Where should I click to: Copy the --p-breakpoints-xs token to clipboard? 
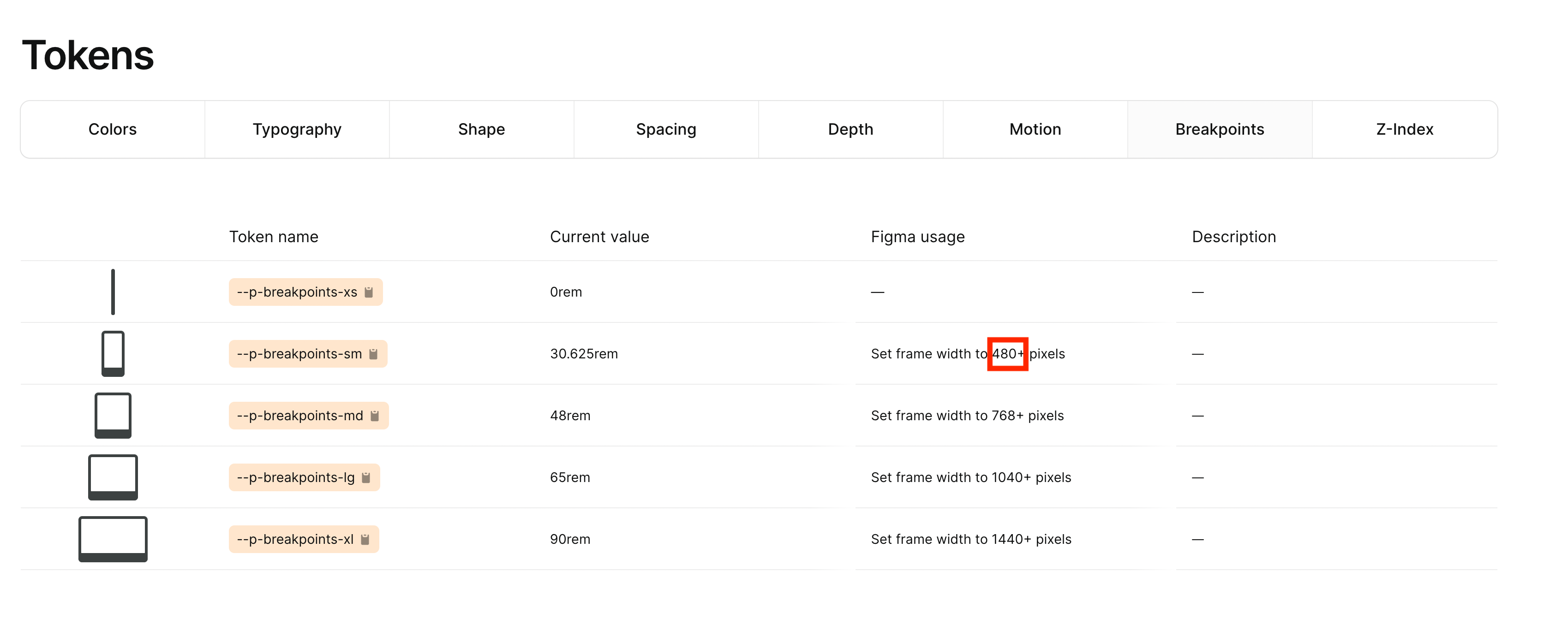[x=370, y=292]
